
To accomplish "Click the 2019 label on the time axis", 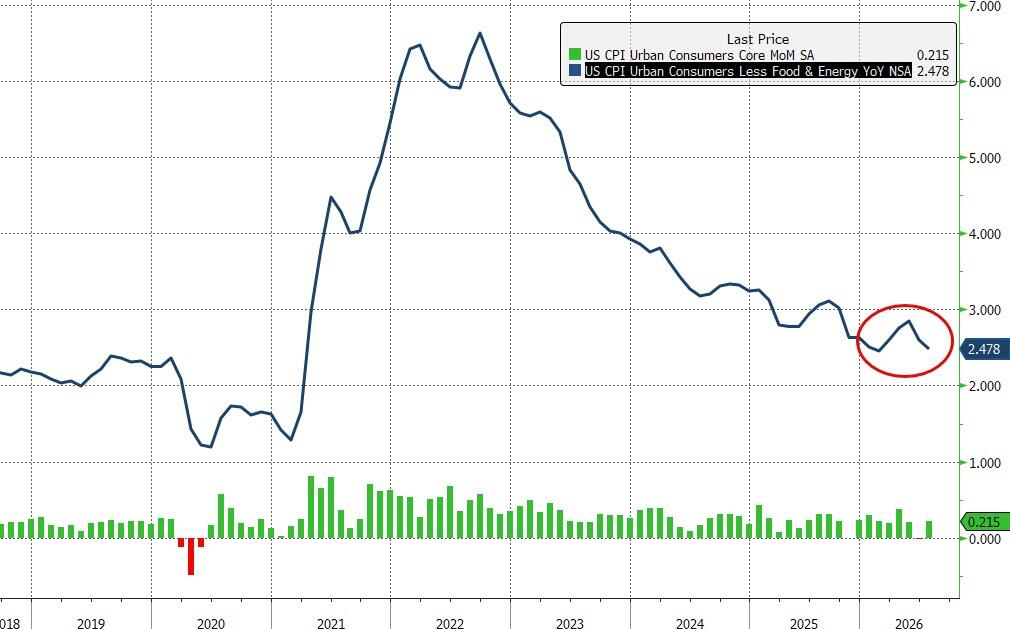I will 91,623.
